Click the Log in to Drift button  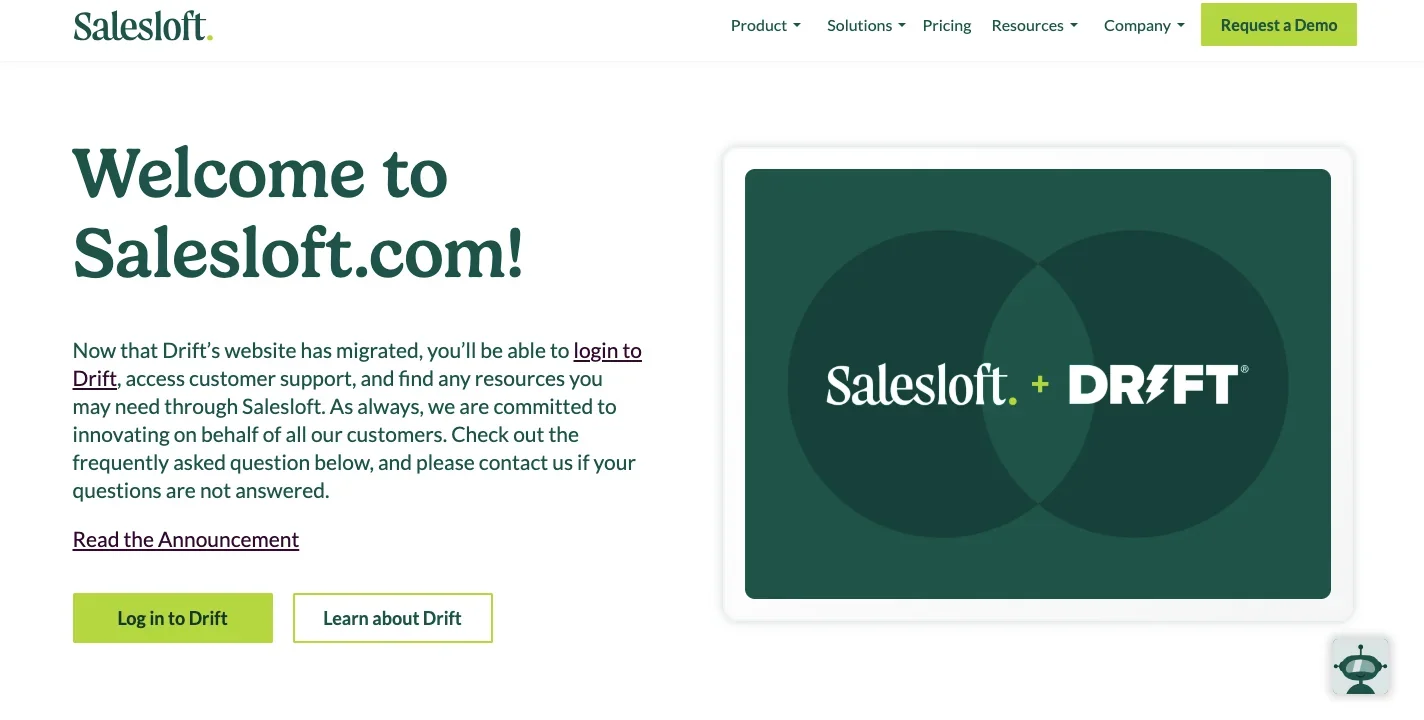point(173,618)
